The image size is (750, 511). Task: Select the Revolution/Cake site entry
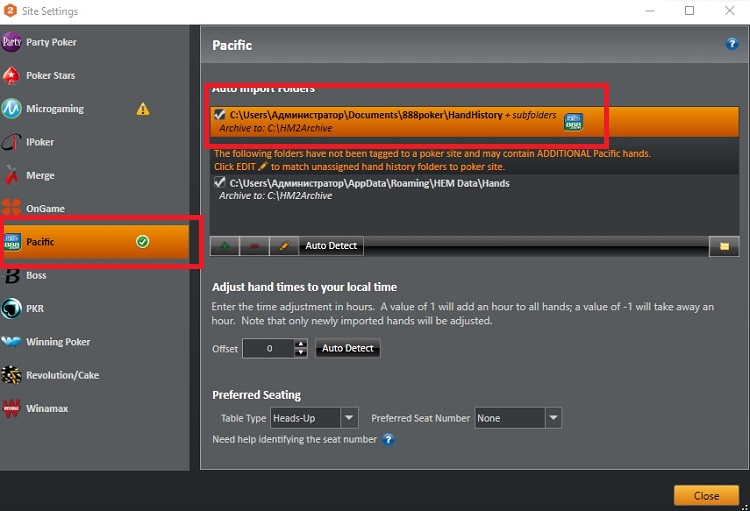(x=95, y=375)
